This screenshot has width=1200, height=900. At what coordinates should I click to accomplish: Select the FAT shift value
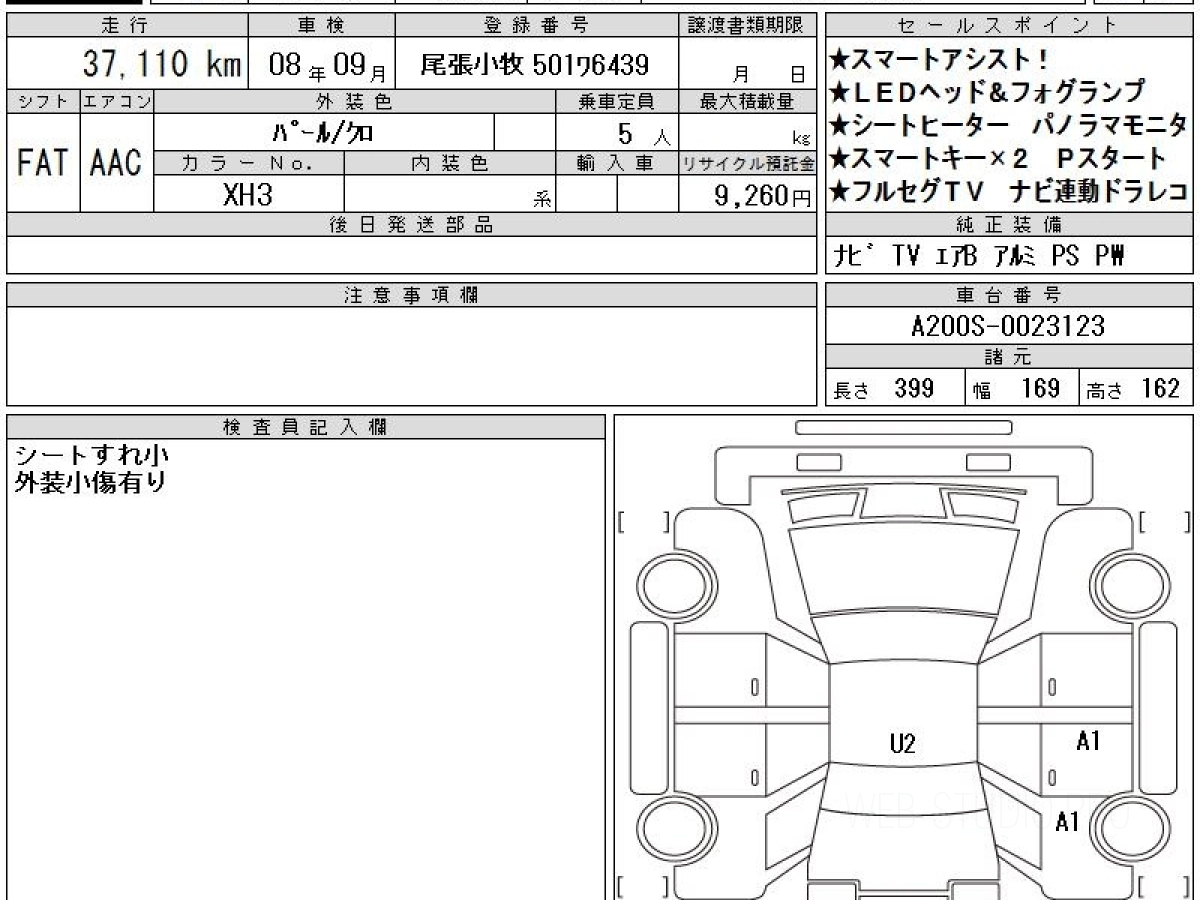coord(43,163)
